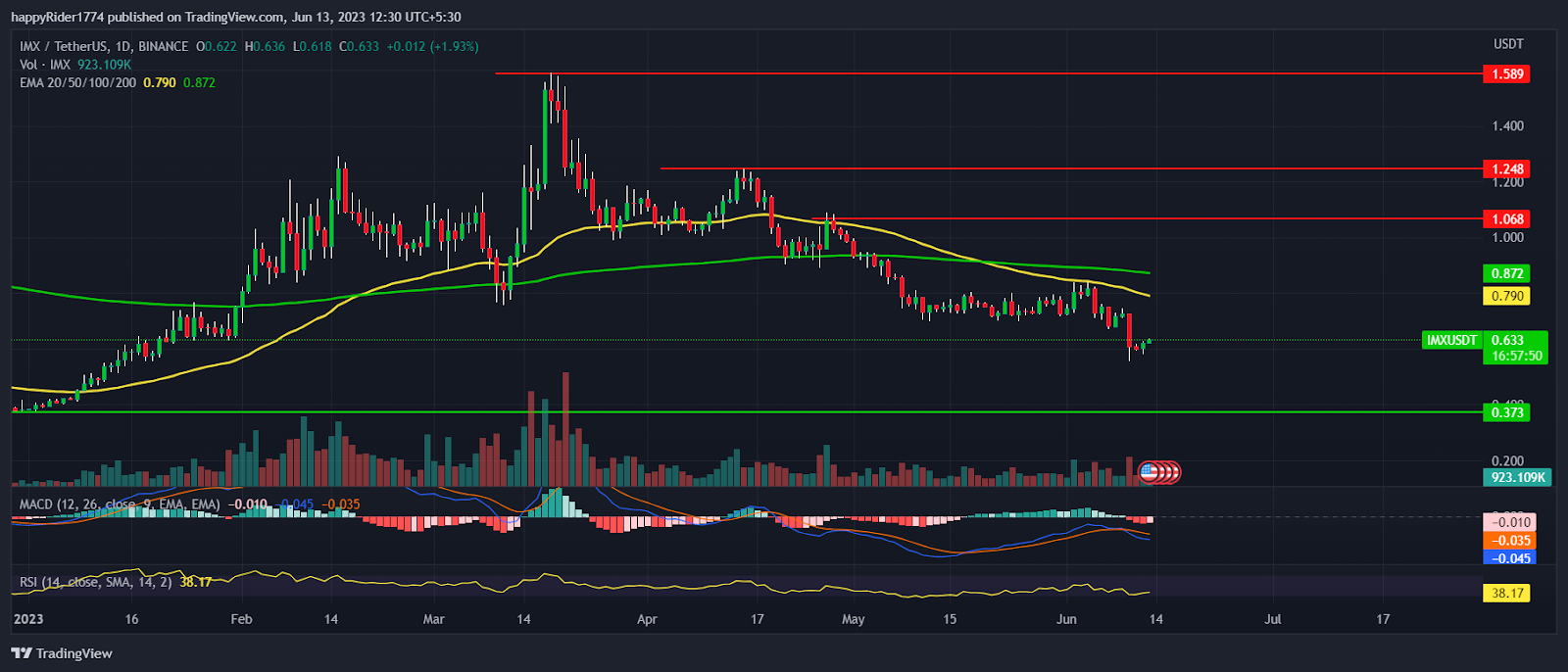Click the happyRider1774 publisher text
The height and width of the screenshot is (672, 1568).
57,17
